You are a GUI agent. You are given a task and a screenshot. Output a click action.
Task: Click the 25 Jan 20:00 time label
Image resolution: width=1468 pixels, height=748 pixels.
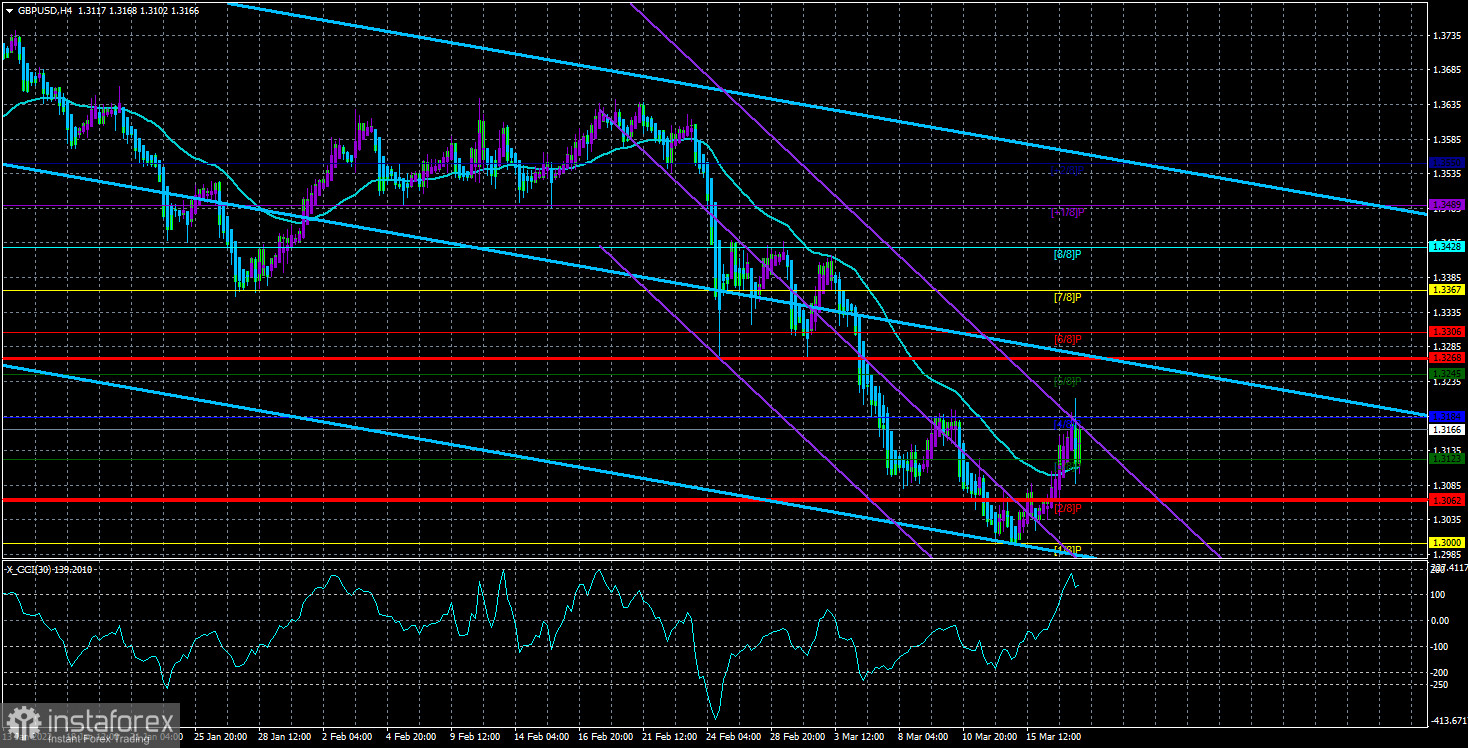(x=221, y=737)
